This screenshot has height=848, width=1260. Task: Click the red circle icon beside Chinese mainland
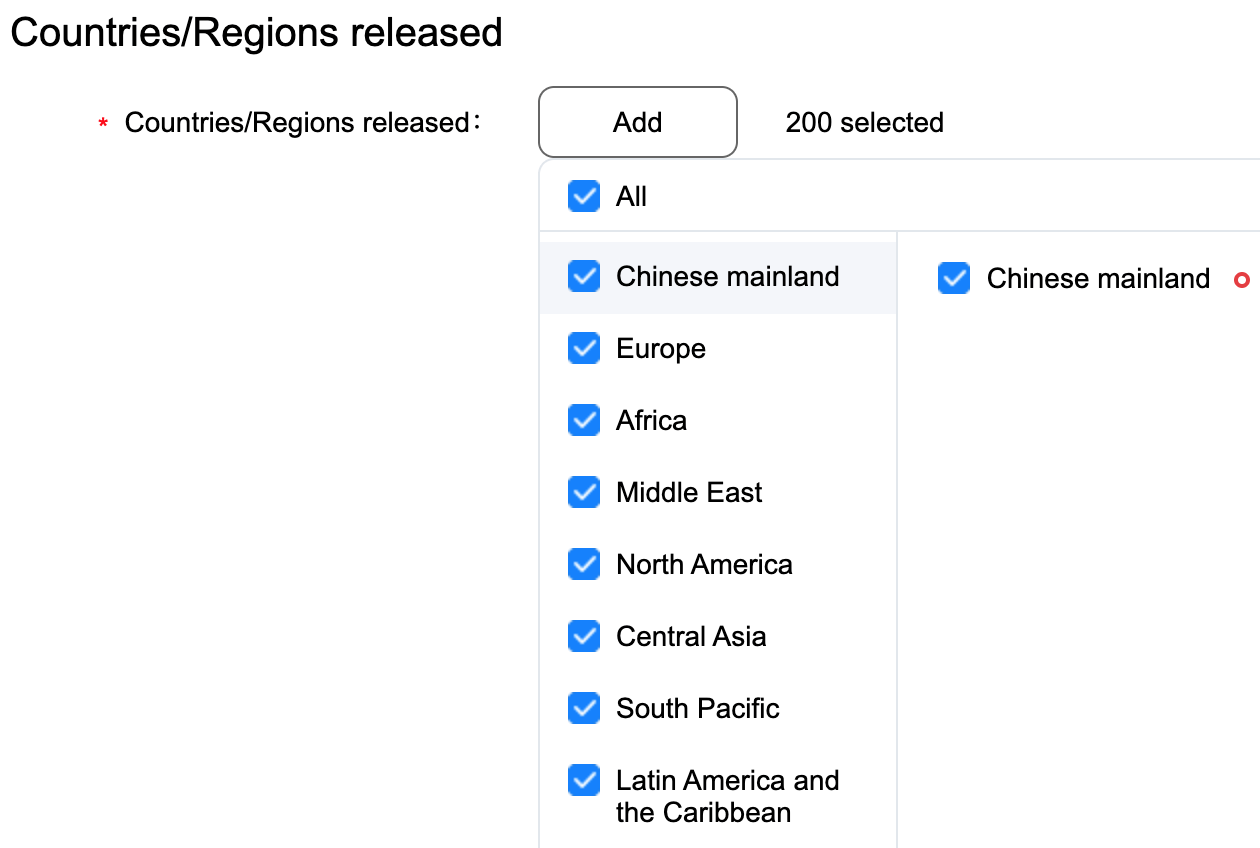[1243, 280]
